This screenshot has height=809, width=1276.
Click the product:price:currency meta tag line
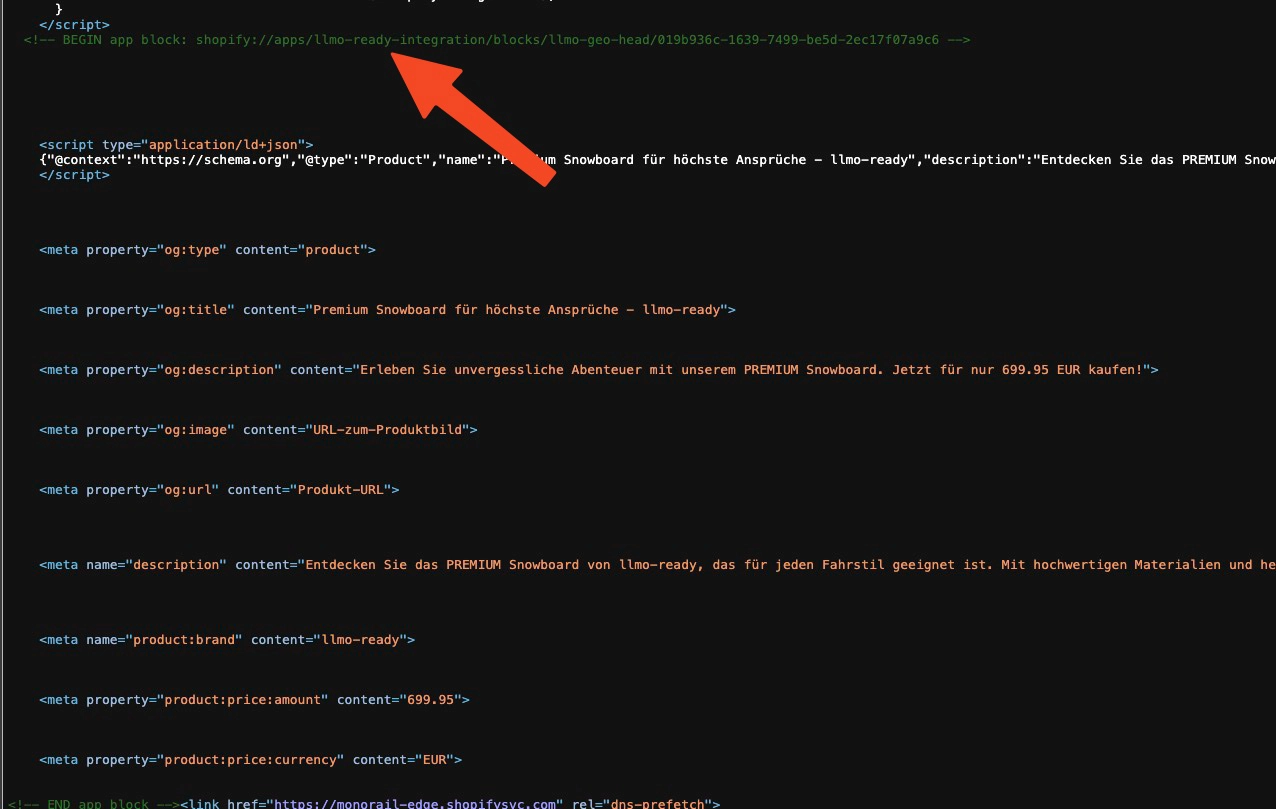[250, 760]
